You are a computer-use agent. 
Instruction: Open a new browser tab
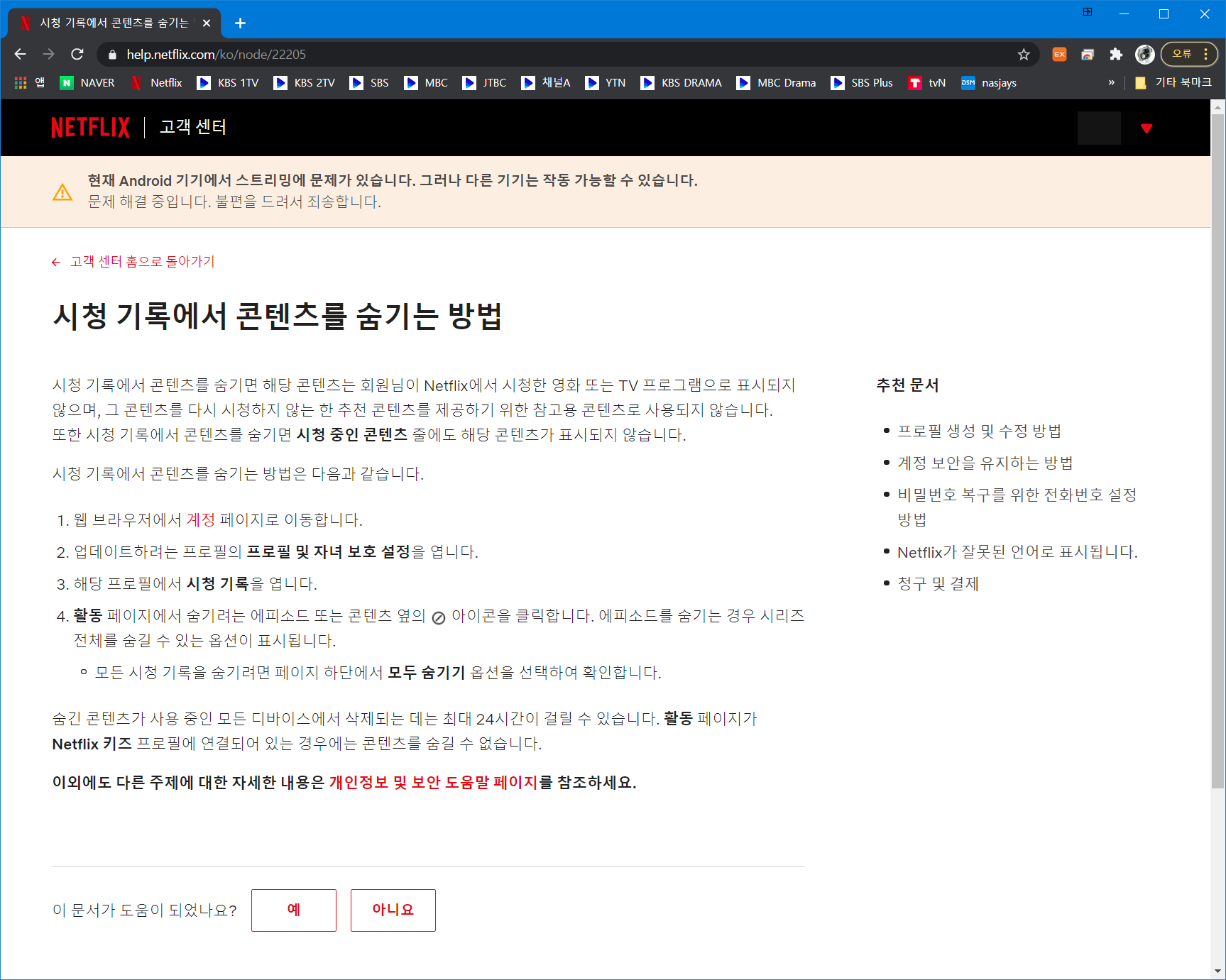[x=240, y=23]
